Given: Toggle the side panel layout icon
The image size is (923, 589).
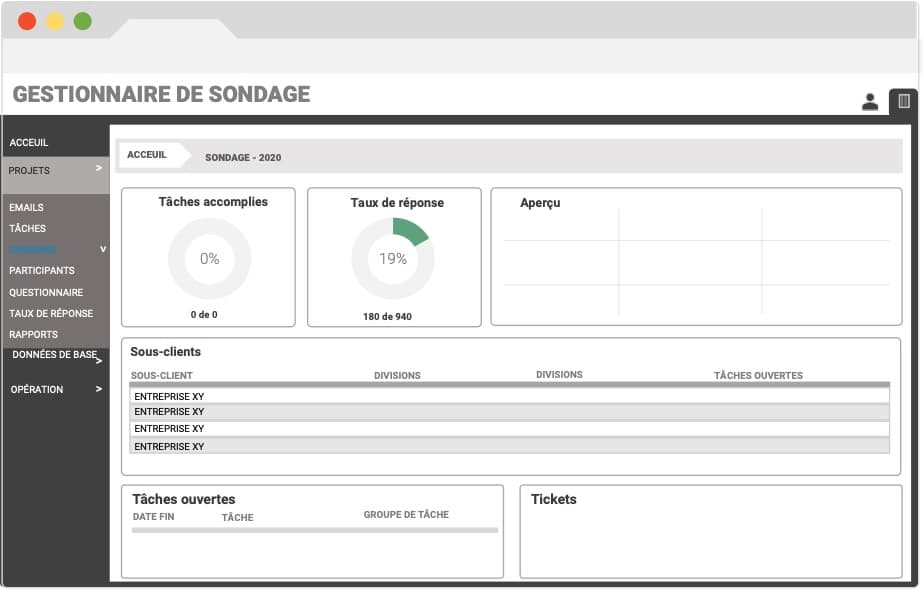Looking at the screenshot, I should 904,101.
